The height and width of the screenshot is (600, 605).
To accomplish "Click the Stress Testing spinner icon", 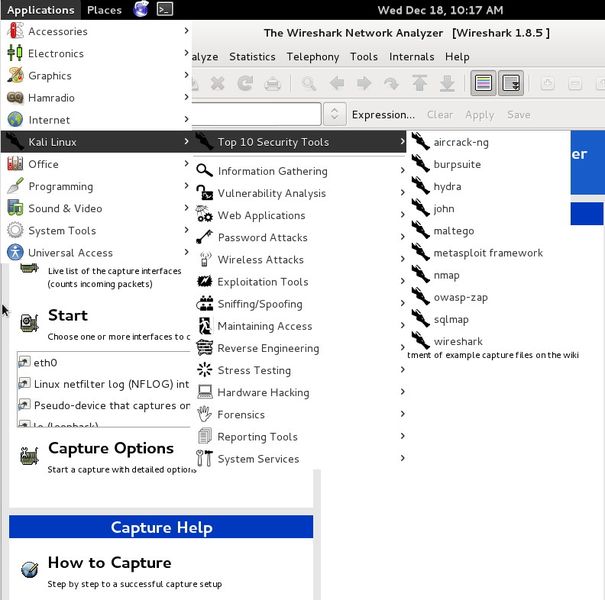I will (x=204, y=370).
